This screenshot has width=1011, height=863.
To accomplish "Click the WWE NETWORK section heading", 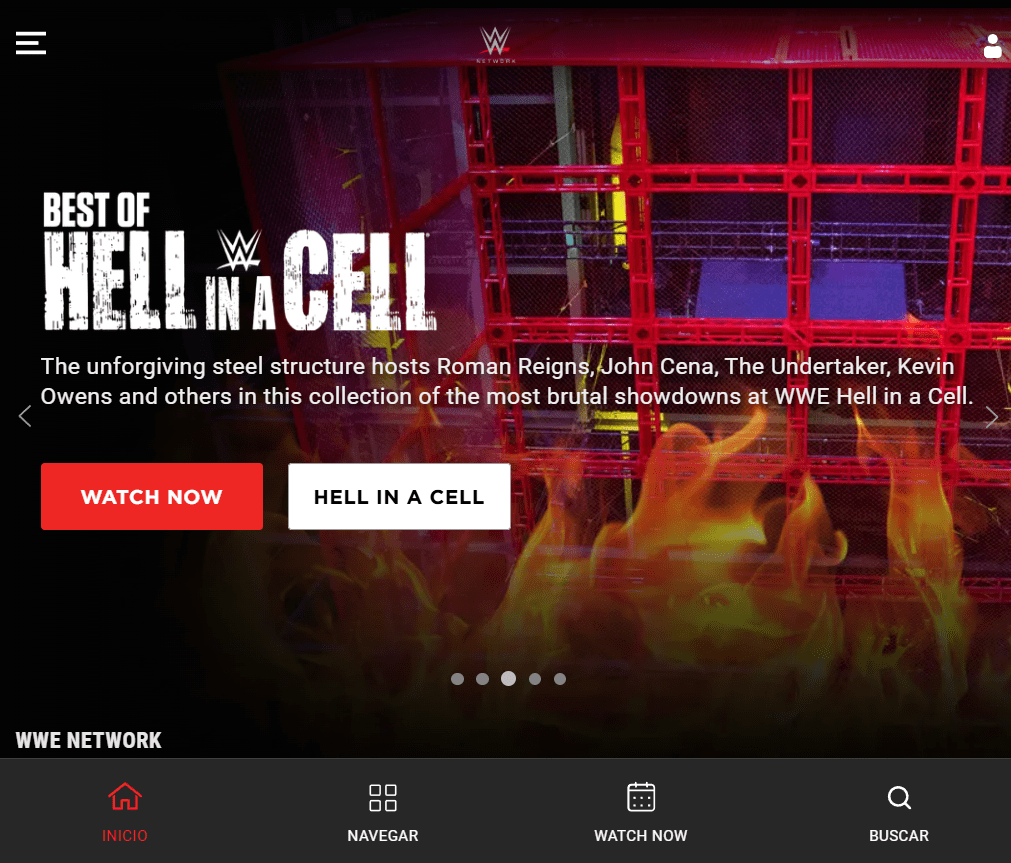I will pos(88,740).
